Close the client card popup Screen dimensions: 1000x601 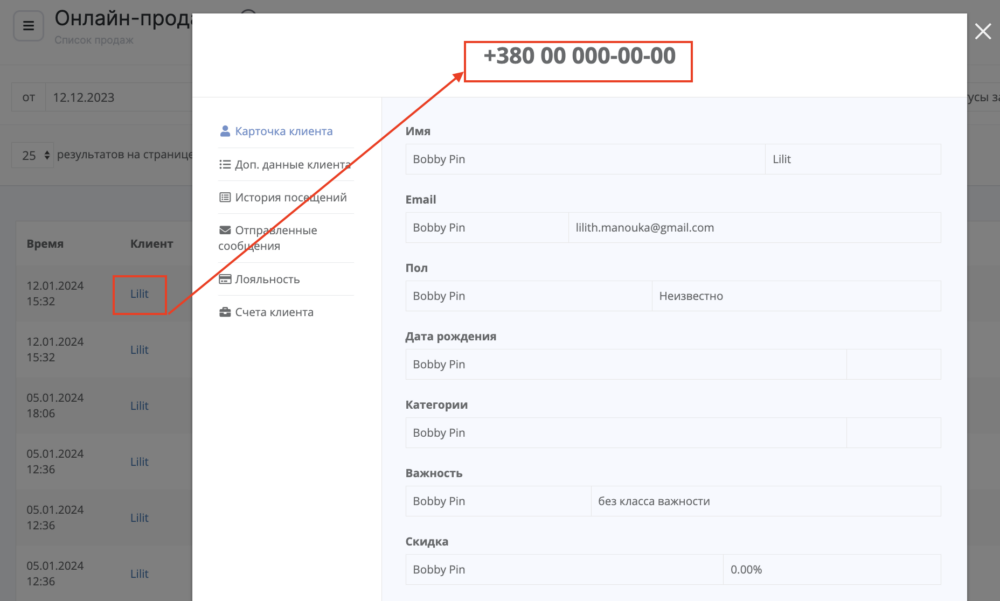(x=982, y=31)
